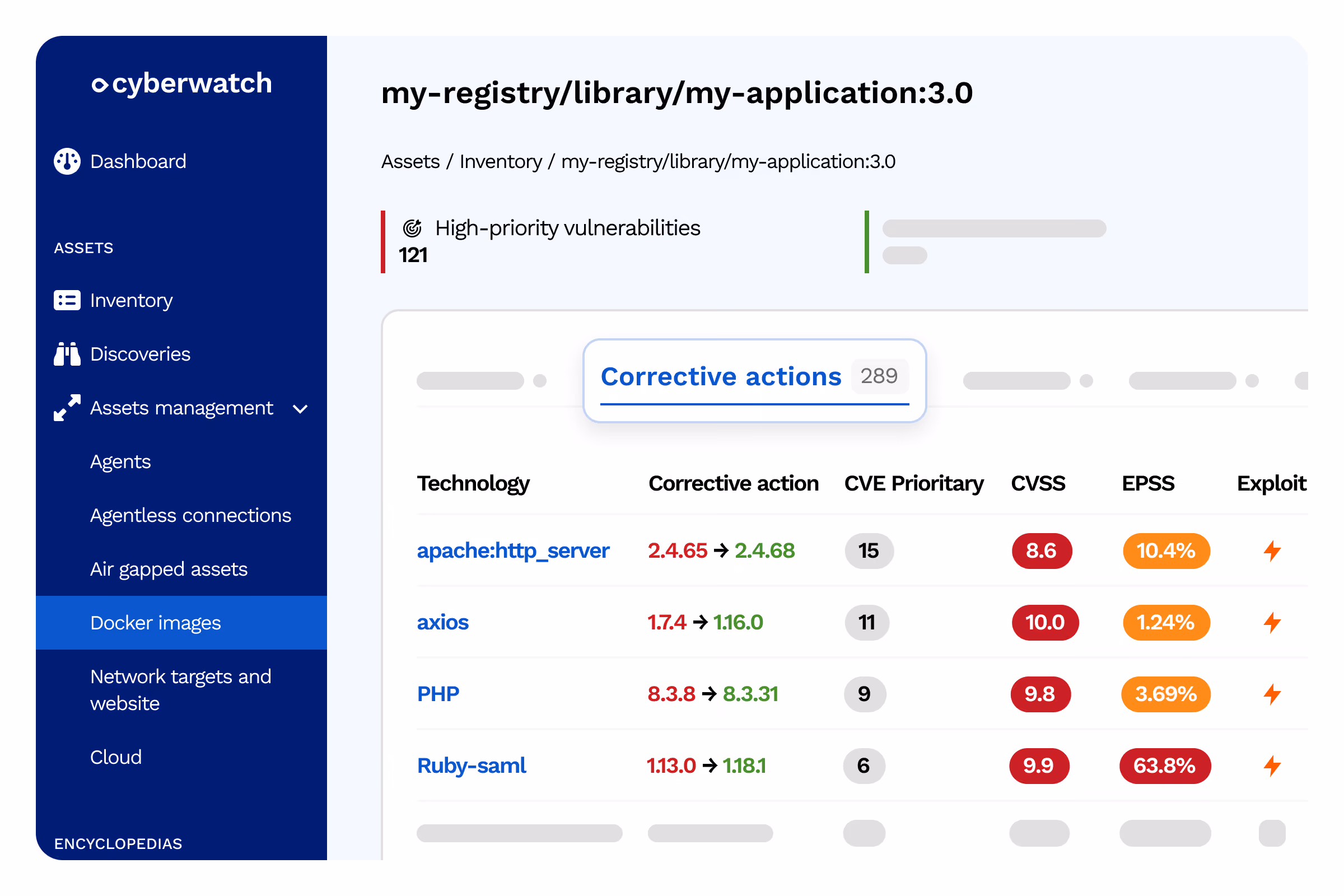Click CVE priority badge 15
This screenshot has height=896, width=1344.
tap(869, 551)
